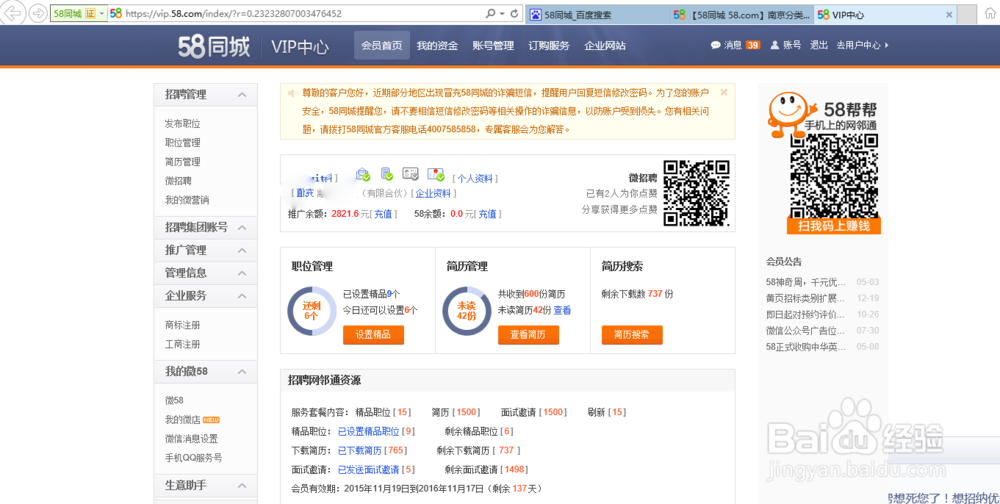
Task: Switch to the 58同城_百度搜索 browser tab
Action: [x=598, y=14]
